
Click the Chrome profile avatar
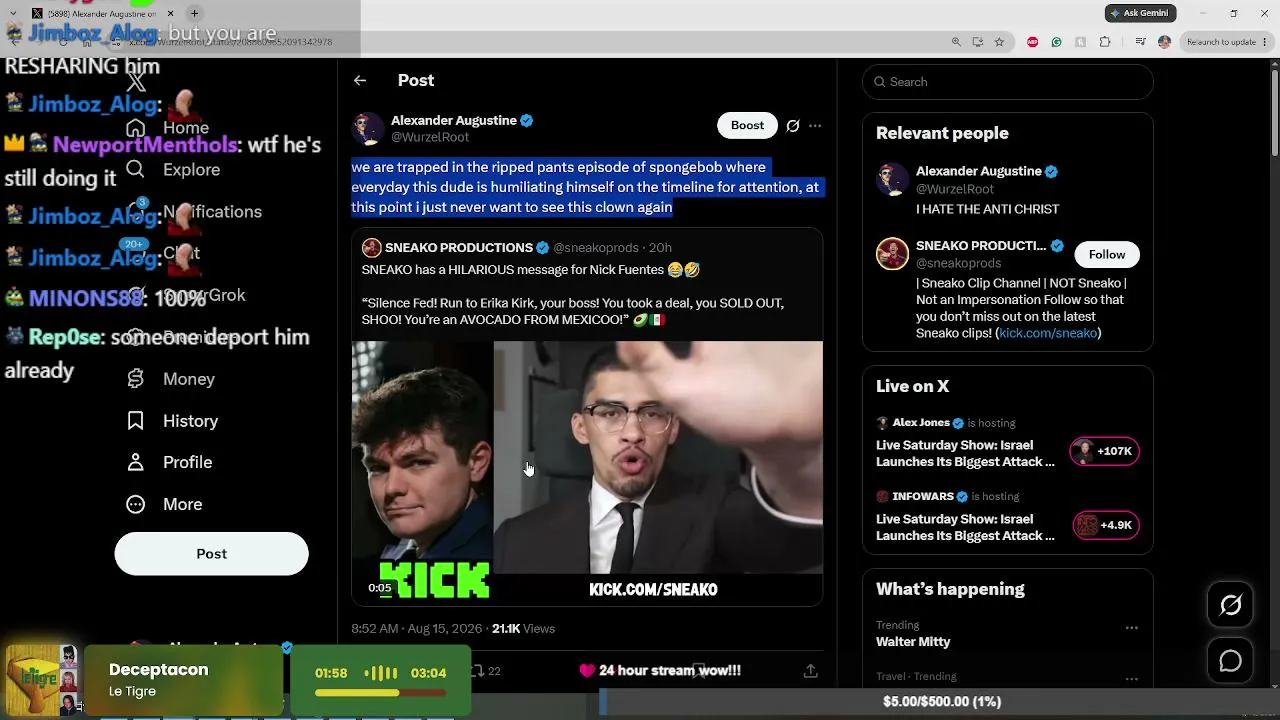[x=1164, y=42]
